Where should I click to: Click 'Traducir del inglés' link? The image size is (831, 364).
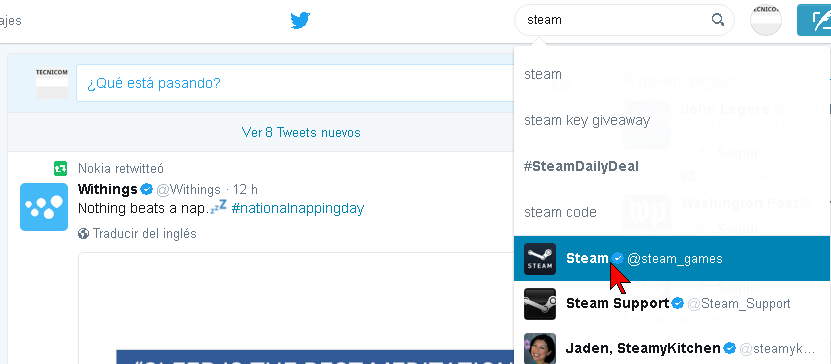tap(145, 233)
